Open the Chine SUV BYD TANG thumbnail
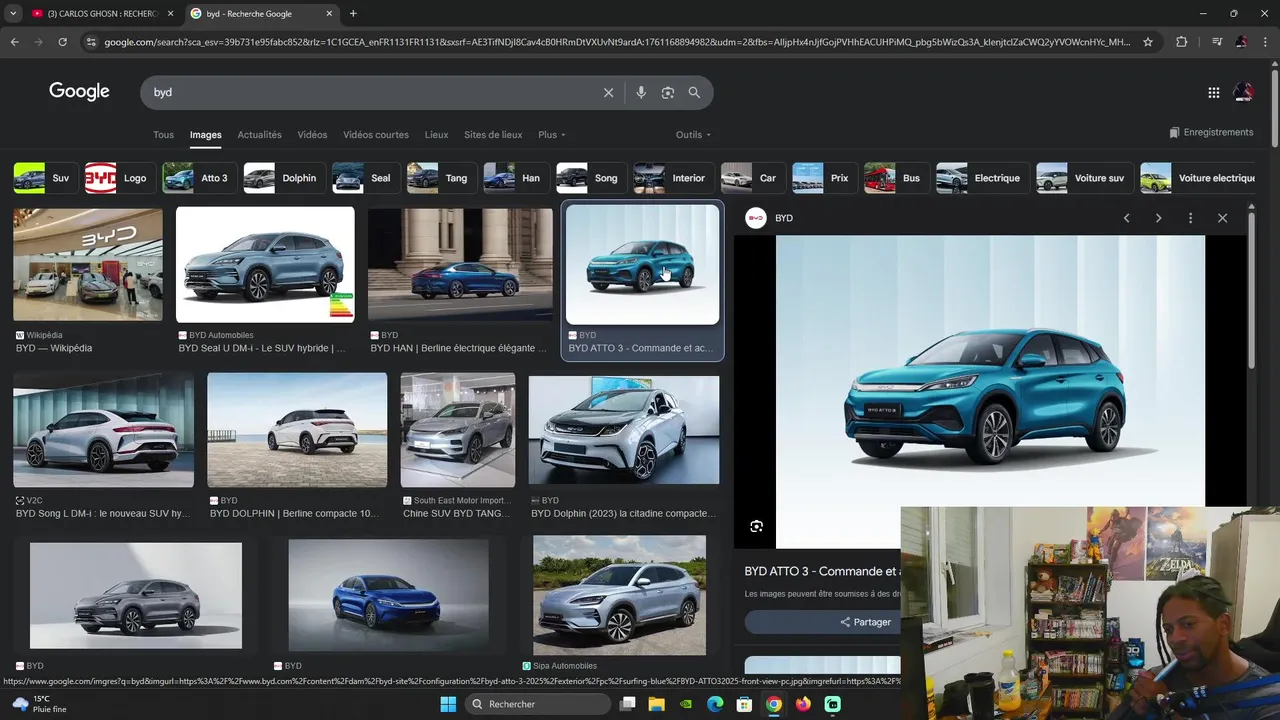This screenshot has width=1280, height=720. coord(458,430)
